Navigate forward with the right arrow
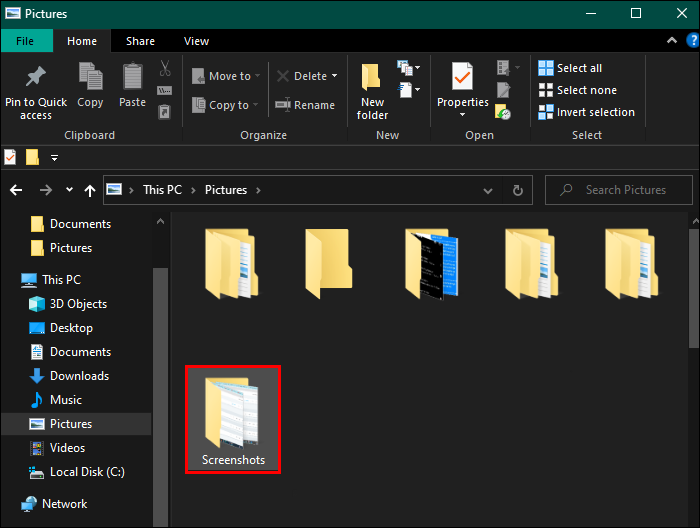This screenshot has width=700, height=528. [x=46, y=191]
